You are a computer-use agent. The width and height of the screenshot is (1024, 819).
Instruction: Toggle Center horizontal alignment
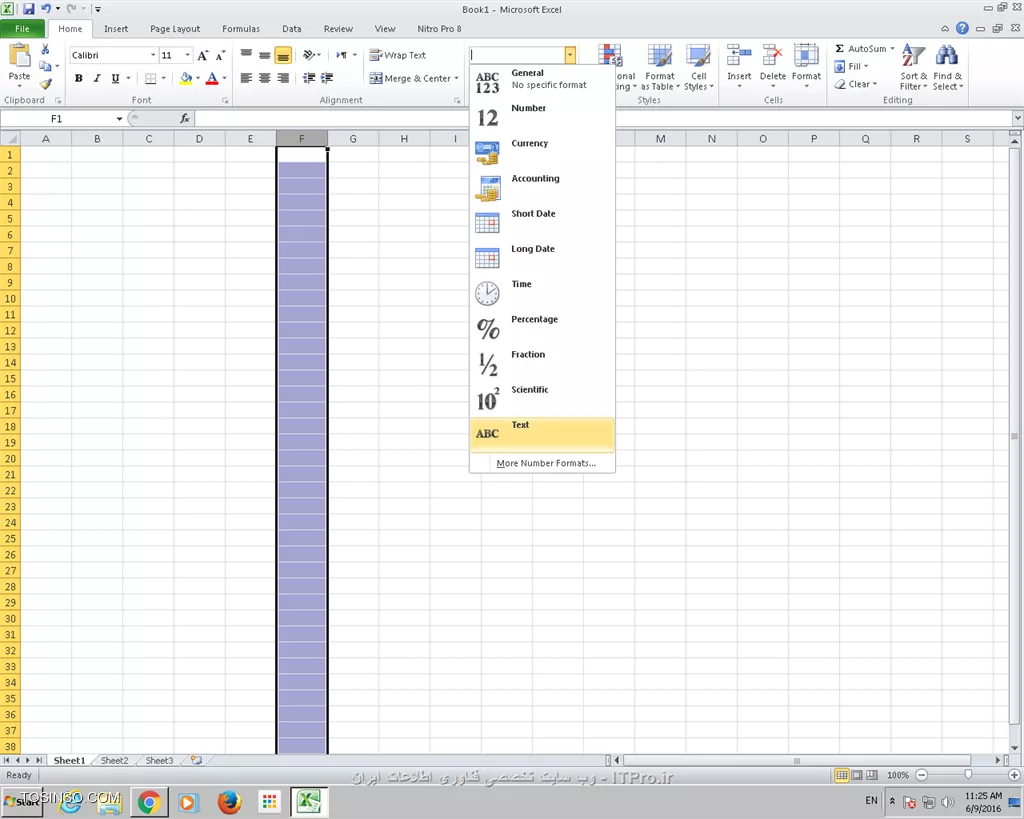(264, 78)
